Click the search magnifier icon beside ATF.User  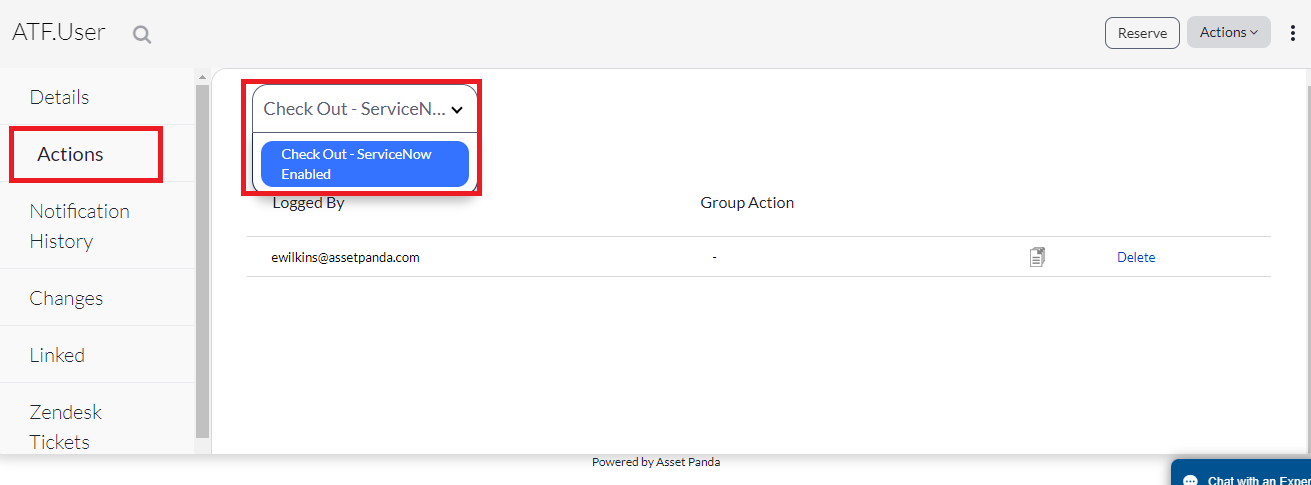pyautogui.click(x=142, y=35)
